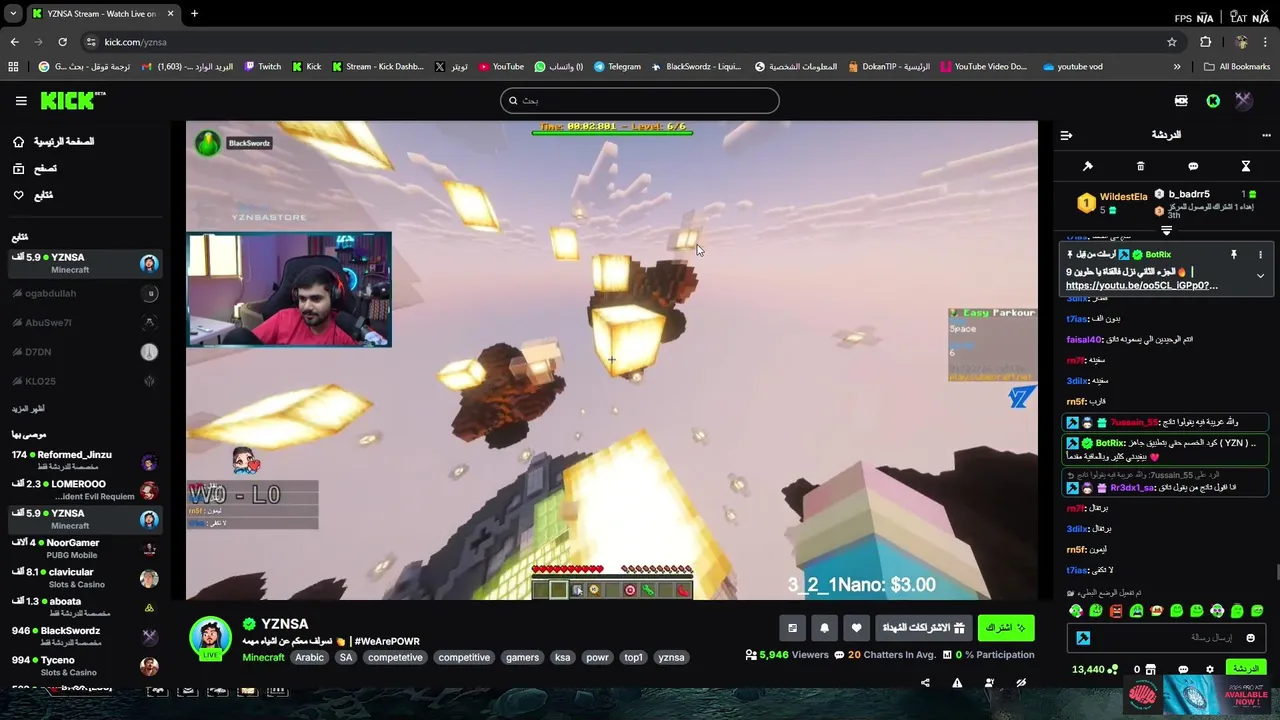Select the gamers tag
Viewport: 1280px width, 720px height.
pyautogui.click(x=522, y=657)
